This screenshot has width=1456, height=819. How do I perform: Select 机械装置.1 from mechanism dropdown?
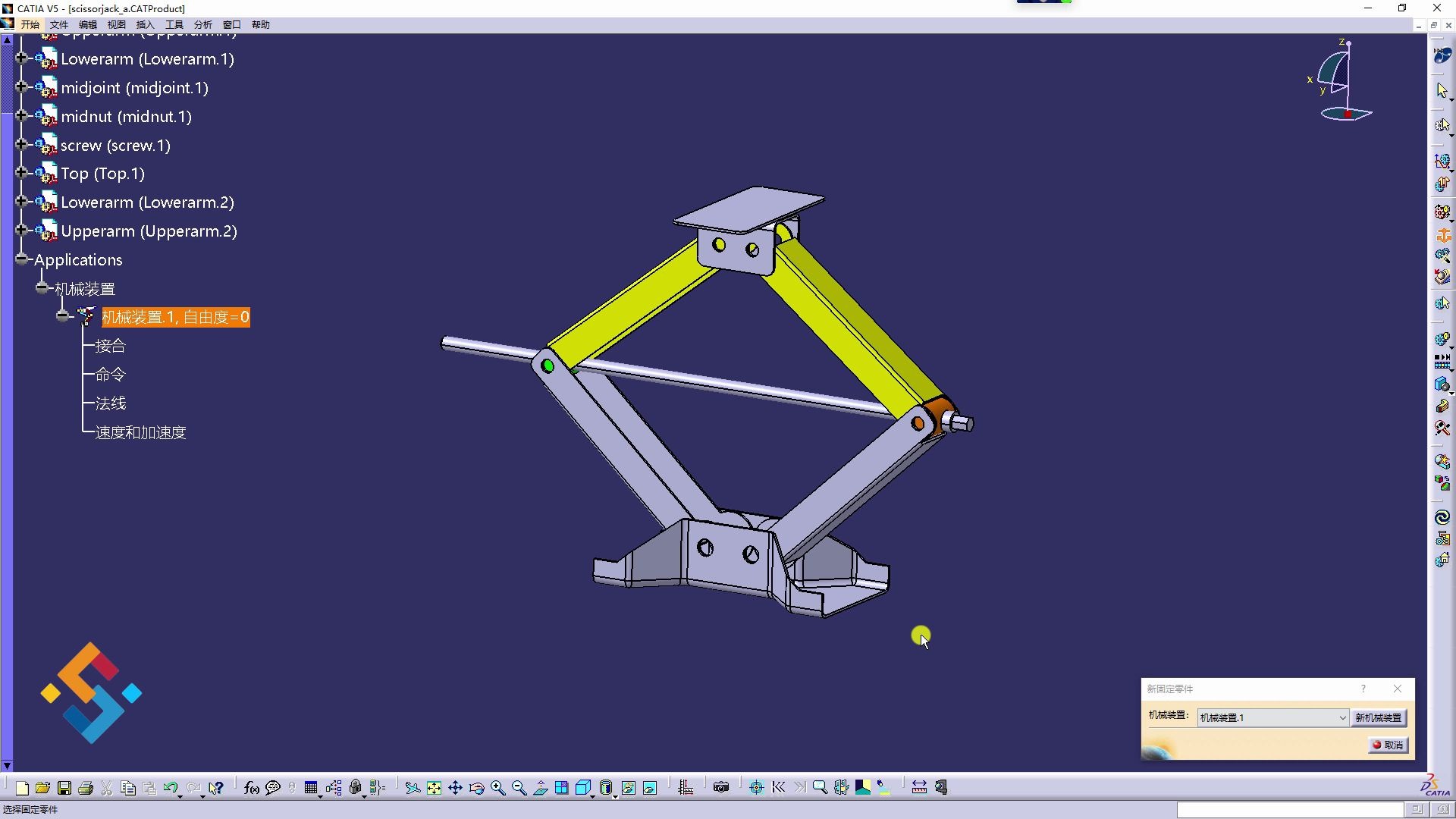point(1271,717)
